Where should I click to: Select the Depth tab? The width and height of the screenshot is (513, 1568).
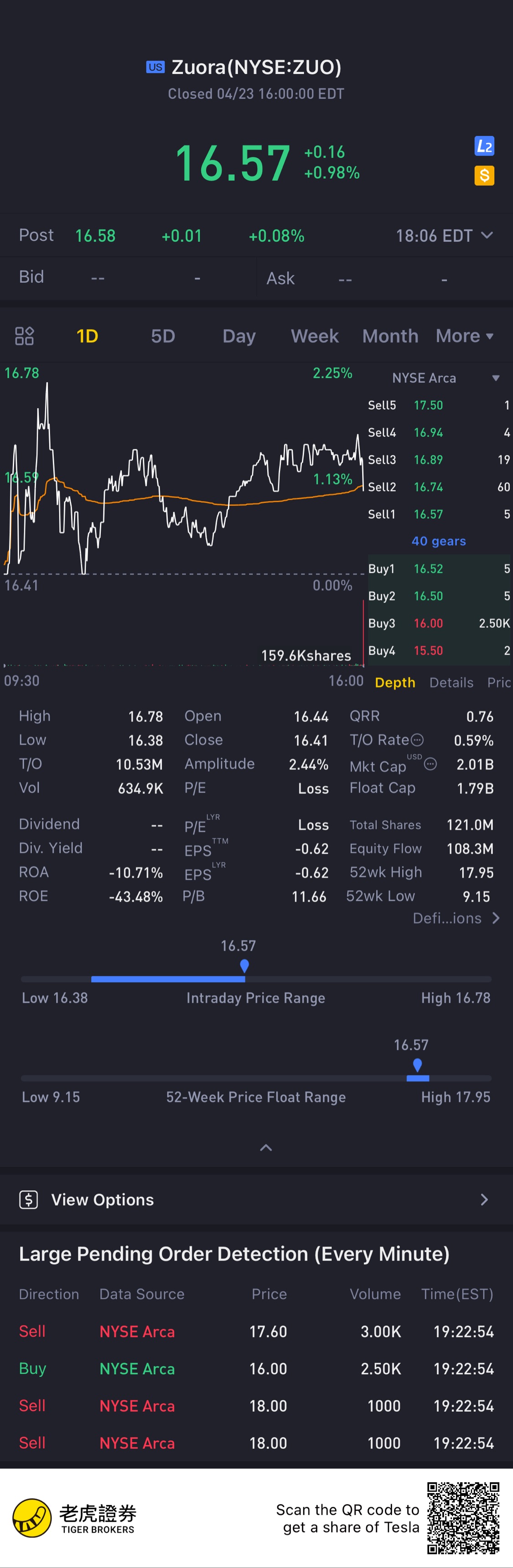tap(395, 682)
